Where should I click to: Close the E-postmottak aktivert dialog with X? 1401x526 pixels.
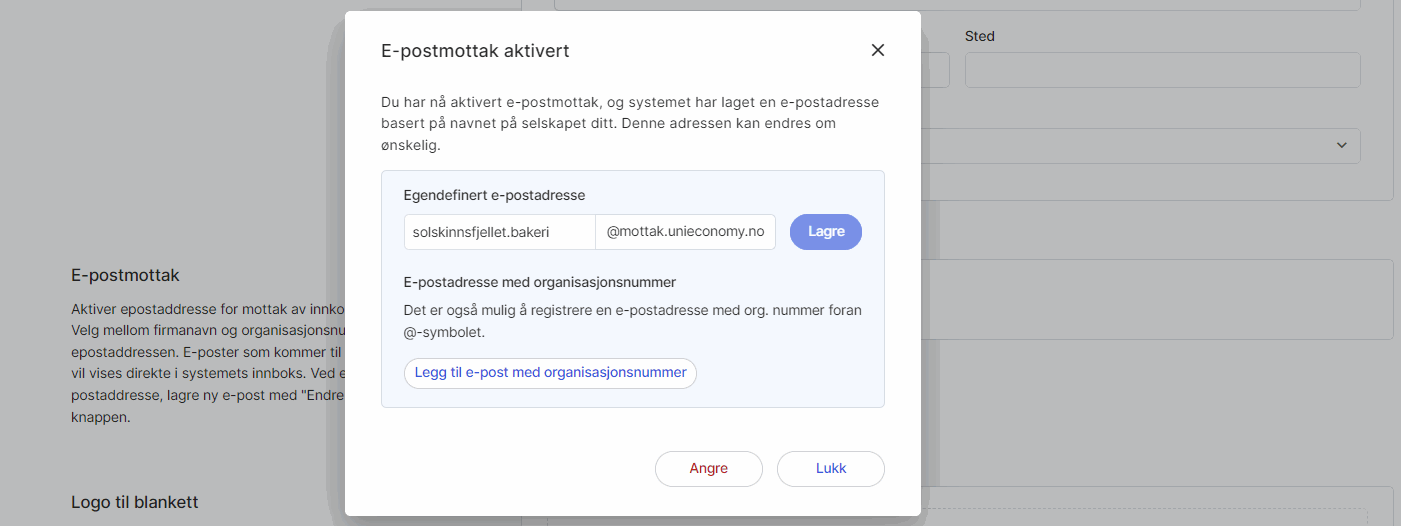(x=878, y=50)
